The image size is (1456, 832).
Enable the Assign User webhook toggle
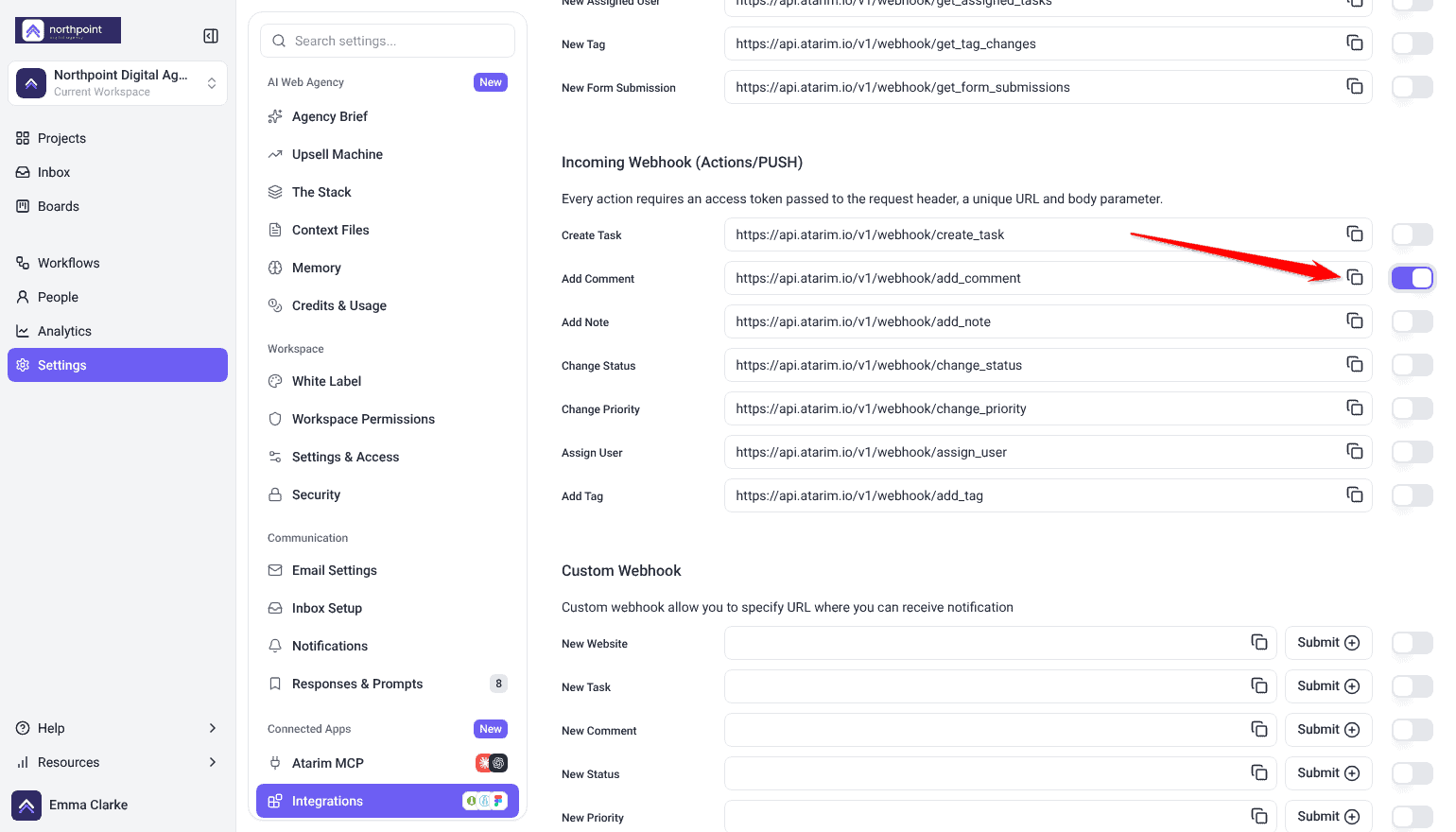point(1413,452)
